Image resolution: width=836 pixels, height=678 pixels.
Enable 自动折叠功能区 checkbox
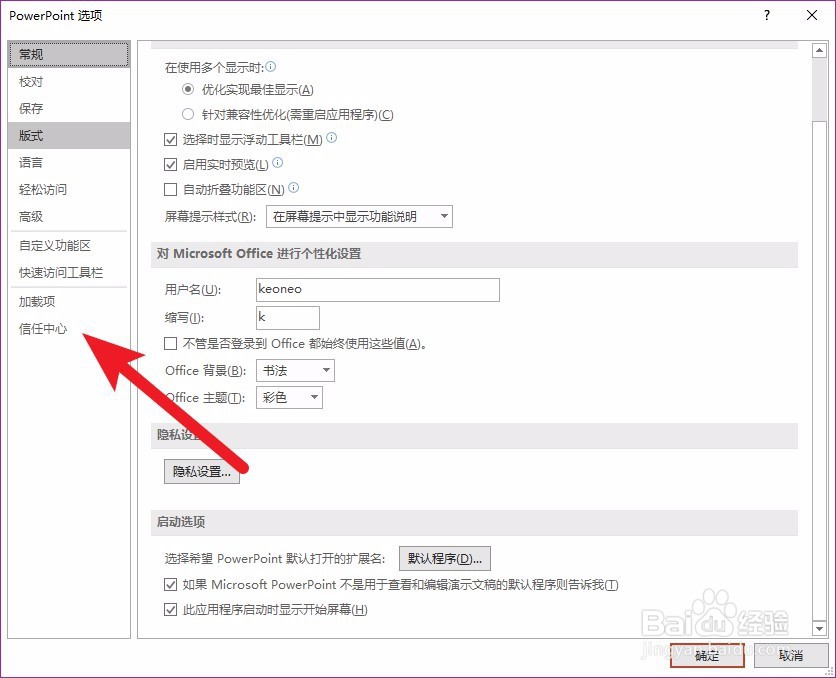tap(170, 189)
